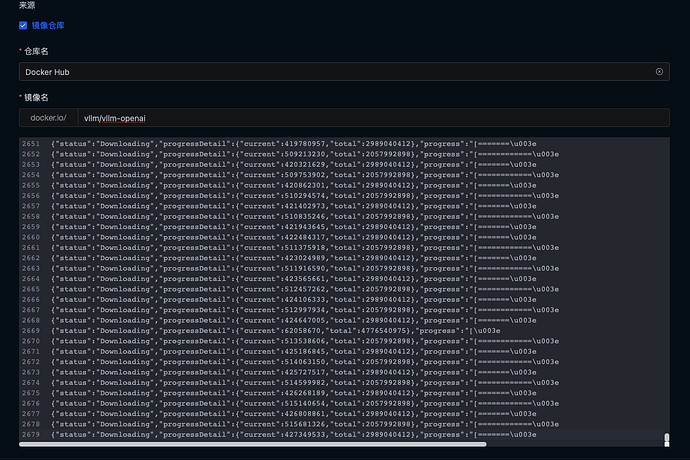Click the vllm/vllm-openai image name input
The width and height of the screenshot is (690, 460).
[374, 118]
